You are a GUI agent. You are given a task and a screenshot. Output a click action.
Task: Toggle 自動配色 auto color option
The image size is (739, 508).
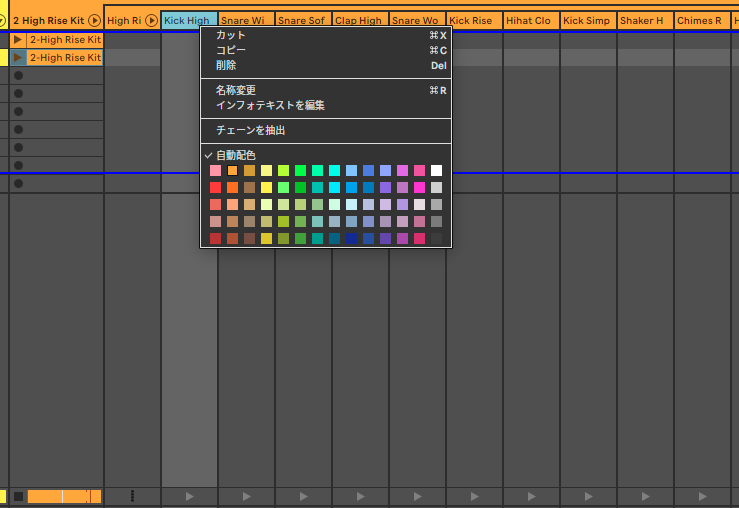point(236,155)
